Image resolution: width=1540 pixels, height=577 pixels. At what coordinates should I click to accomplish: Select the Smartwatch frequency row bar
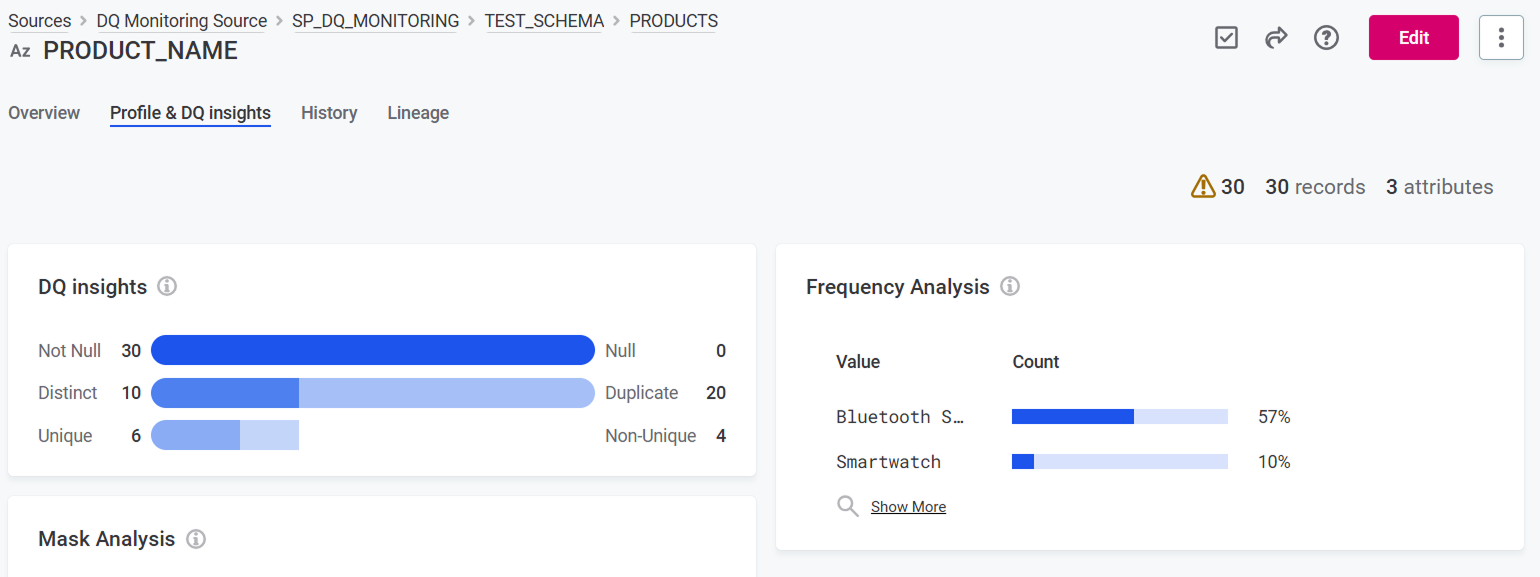[1119, 462]
